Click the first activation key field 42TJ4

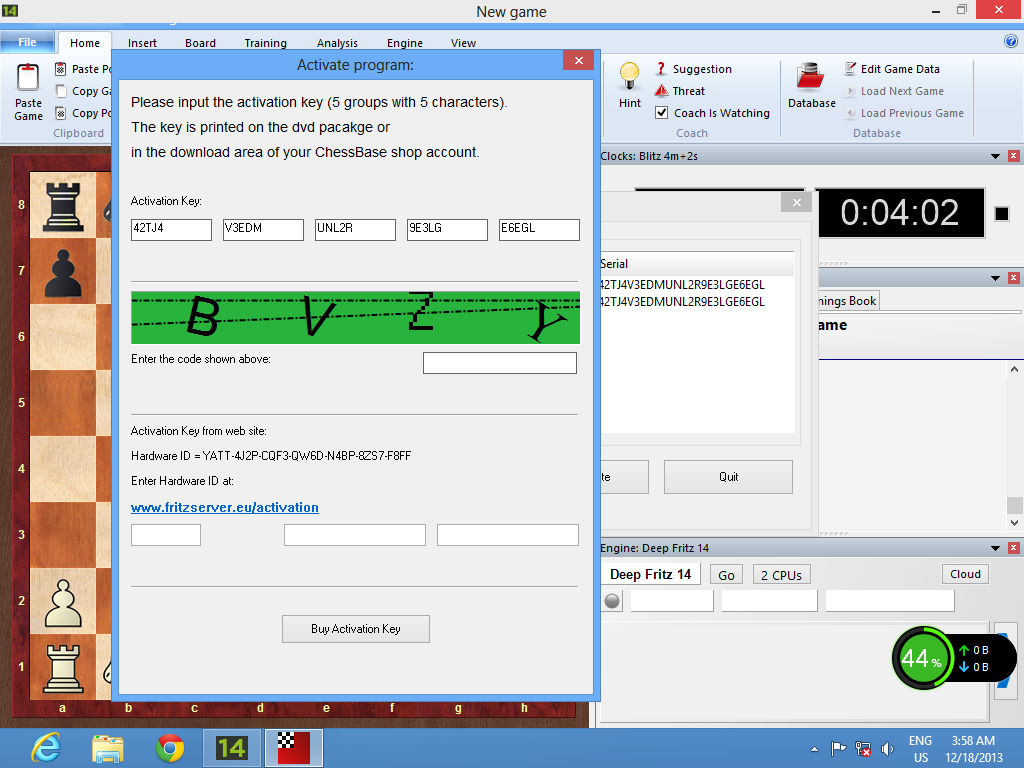(x=171, y=229)
